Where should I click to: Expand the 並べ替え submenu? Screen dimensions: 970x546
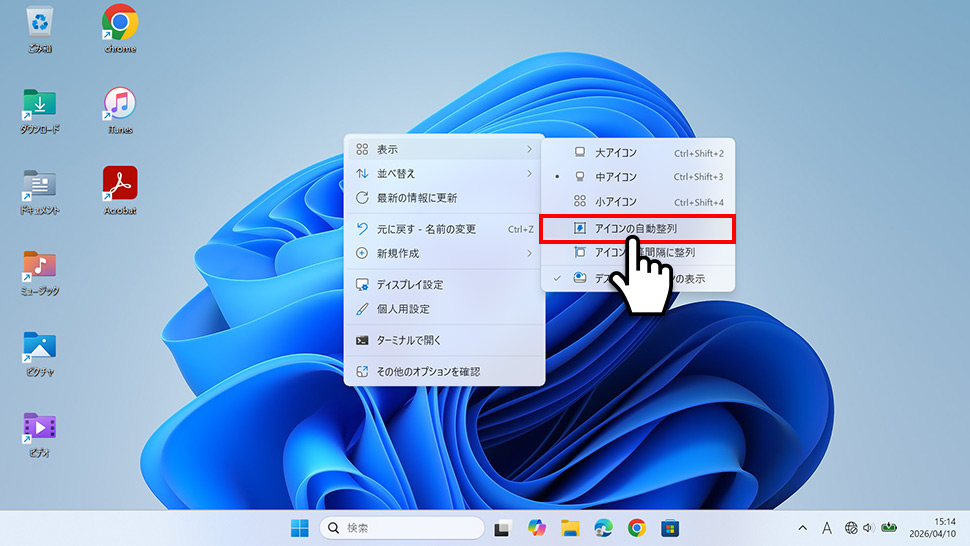pos(444,174)
